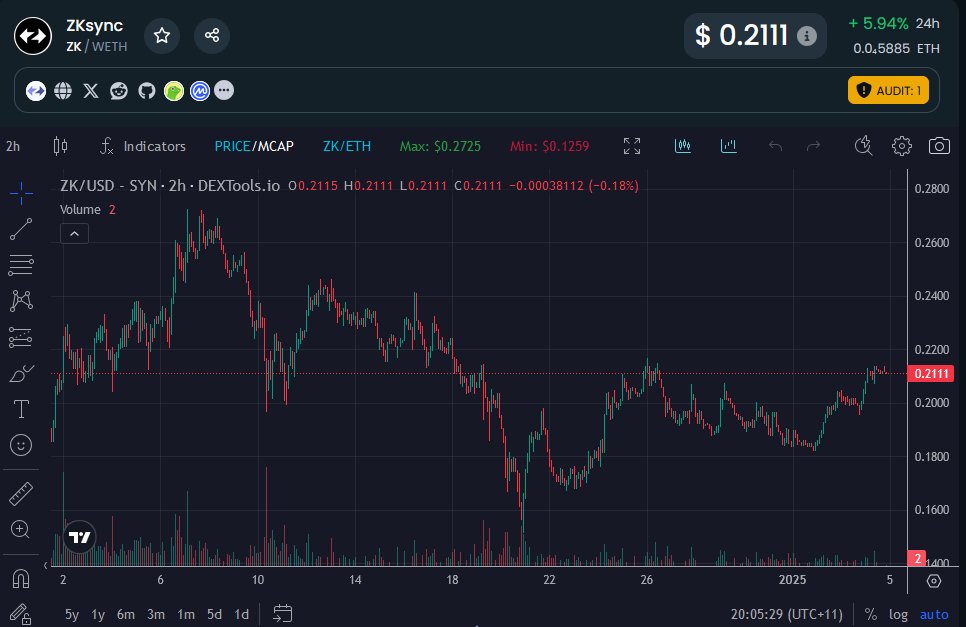Open the quick search lightning icon
The width and height of the screenshot is (966, 627).
pyautogui.click(x=864, y=146)
